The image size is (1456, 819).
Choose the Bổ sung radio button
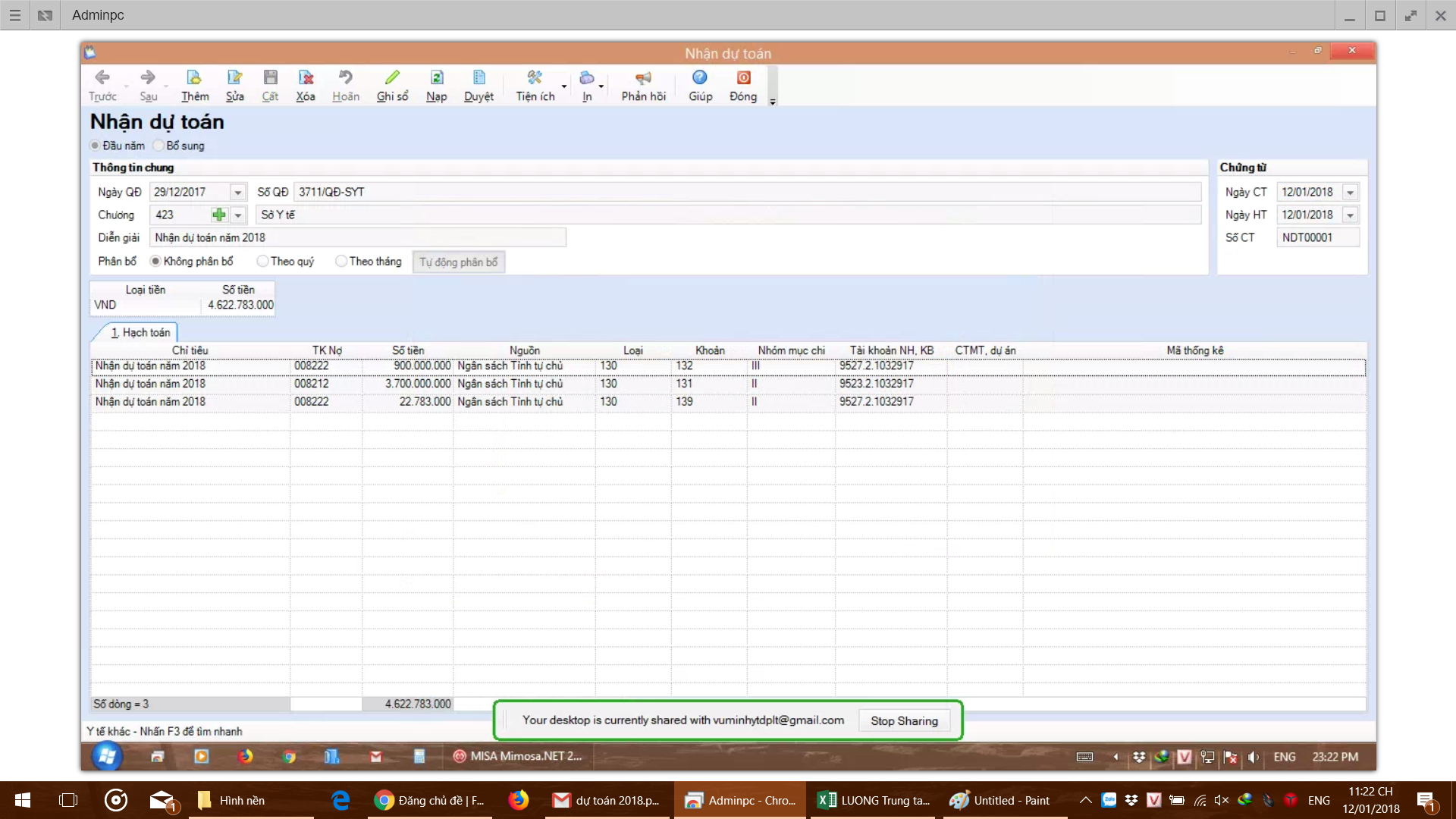(x=158, y=146)
